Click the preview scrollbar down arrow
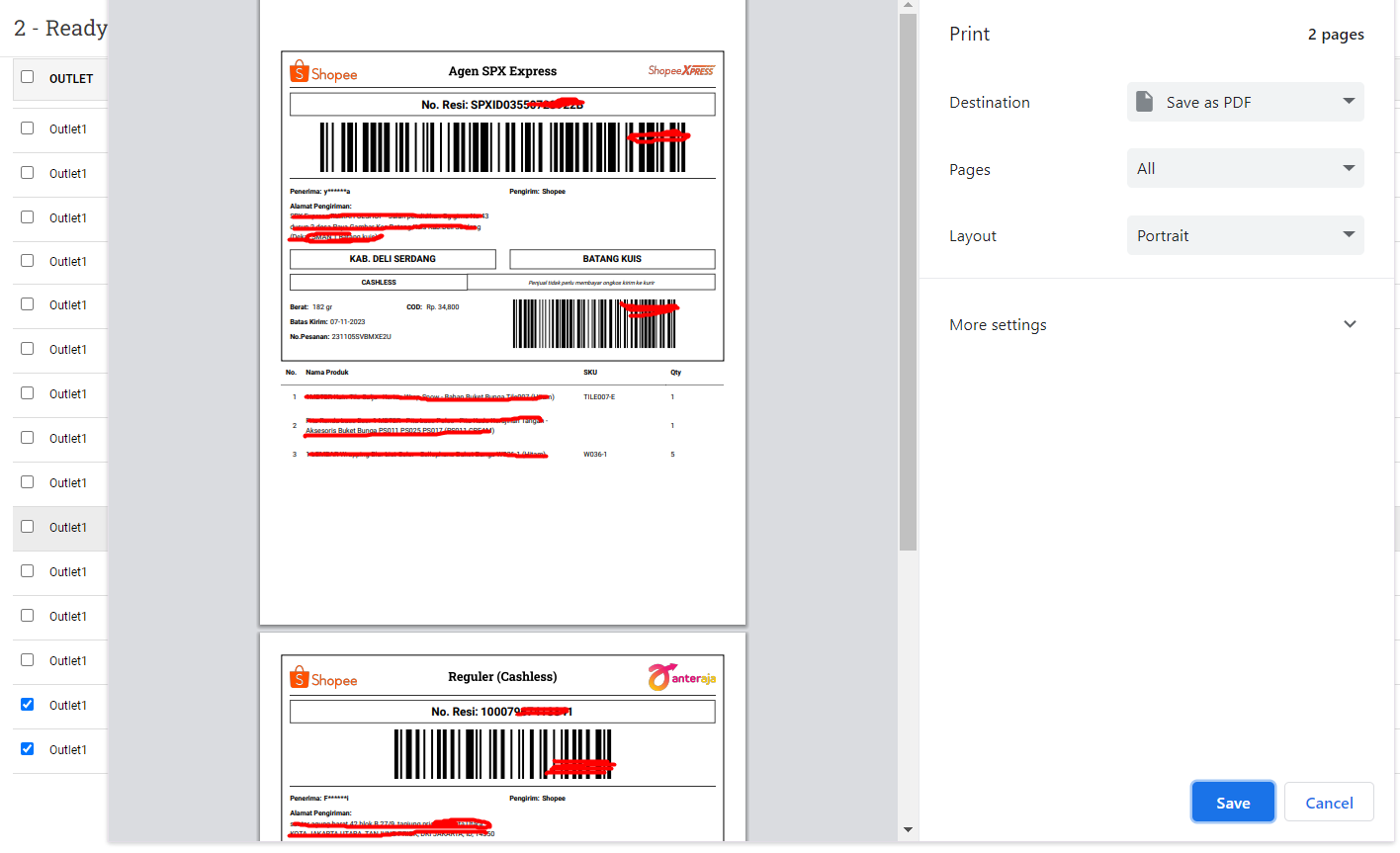Screen dimensions: 1400x853 pos(908,830)
